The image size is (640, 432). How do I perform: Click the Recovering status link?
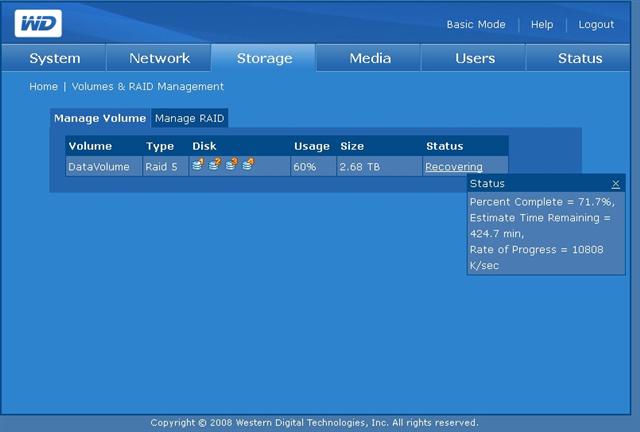coord(454,167)
